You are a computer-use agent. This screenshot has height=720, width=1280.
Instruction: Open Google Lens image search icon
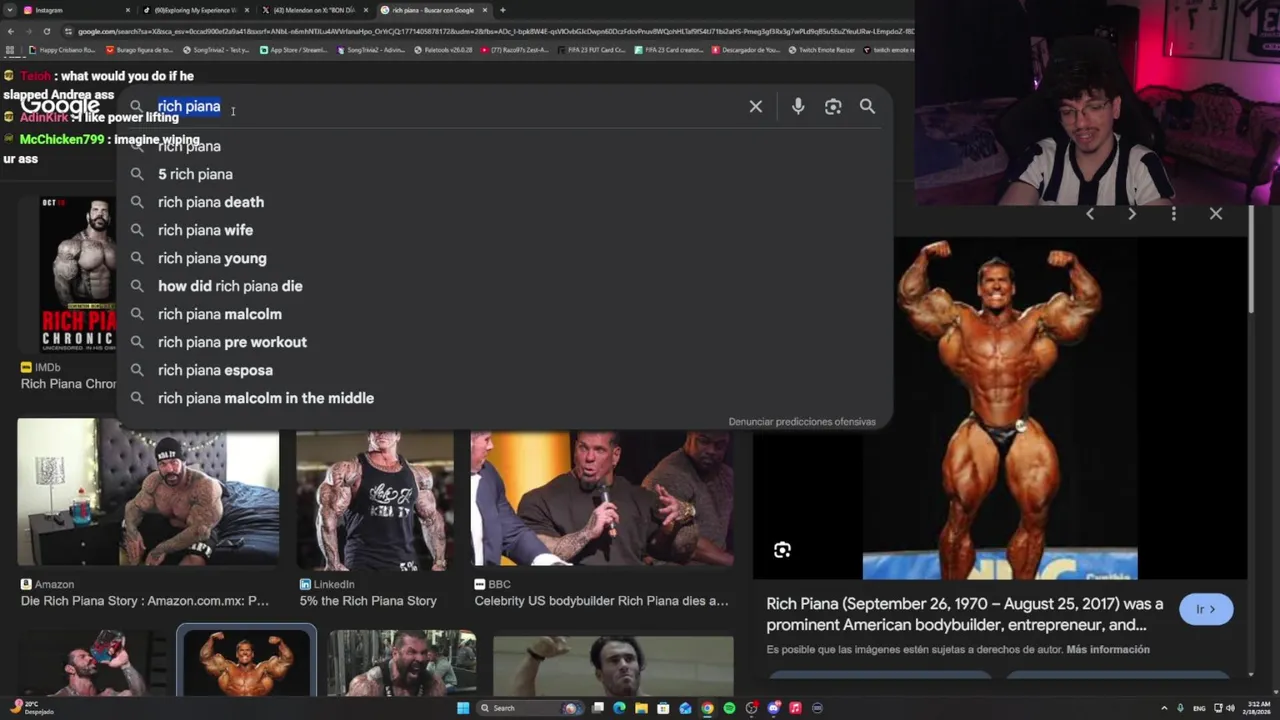click(833, 106)
